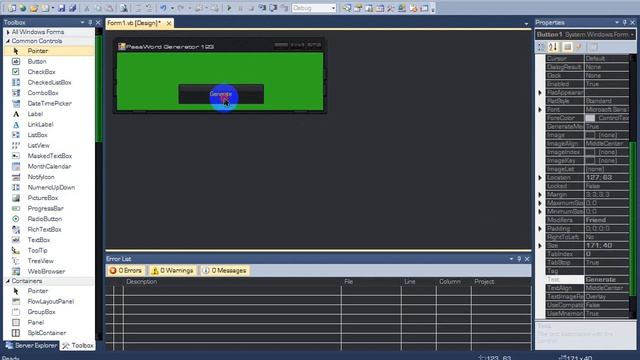640x360 pixels.
Task: Show Events lightning icon in Properties
Action: tap(579, 47)
